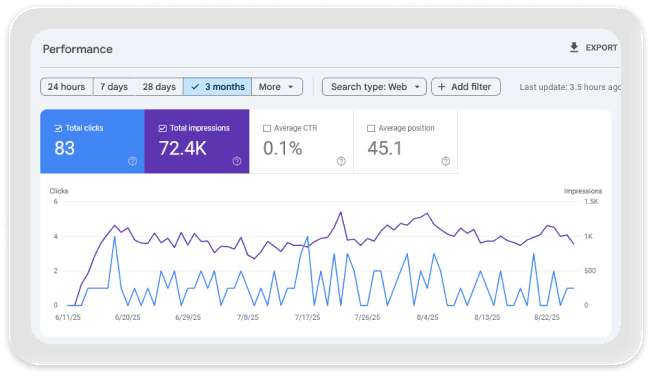This screenshot has width=651, height=376.
Task: Click the 7/8/25 axis date label
Action: 248,317
